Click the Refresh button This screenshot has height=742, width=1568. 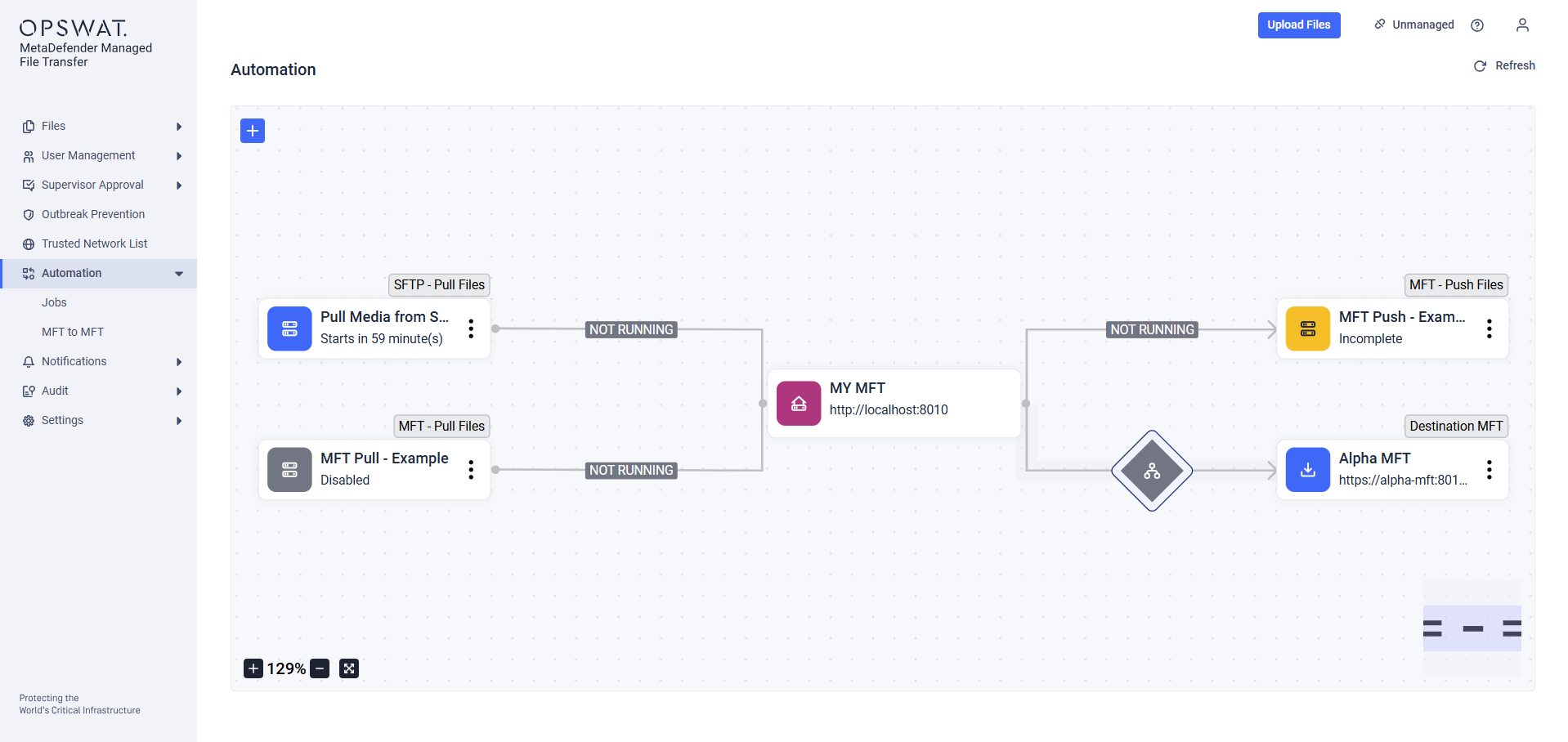(x=1504, y=65)
